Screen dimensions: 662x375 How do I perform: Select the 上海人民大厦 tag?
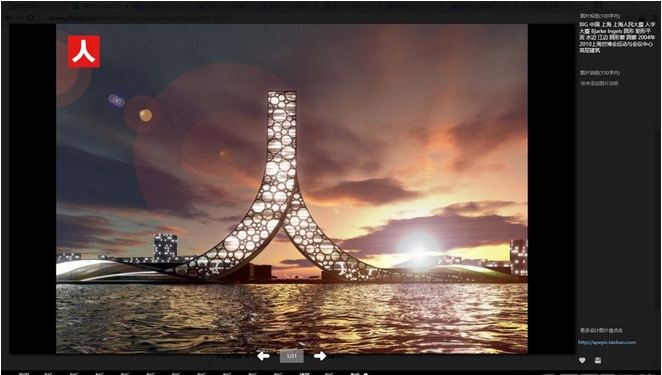click(628, 25)
